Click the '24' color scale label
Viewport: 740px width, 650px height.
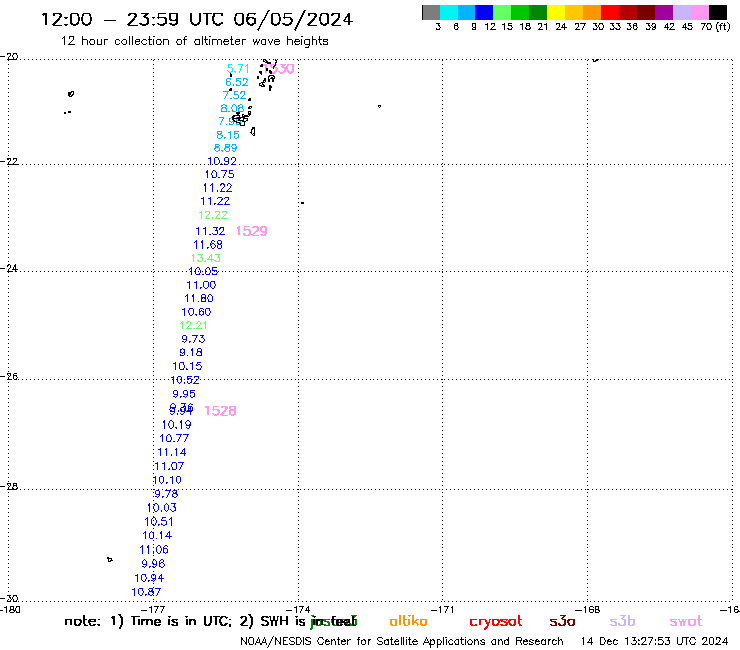pyautogui.click(x=561, y=27)
